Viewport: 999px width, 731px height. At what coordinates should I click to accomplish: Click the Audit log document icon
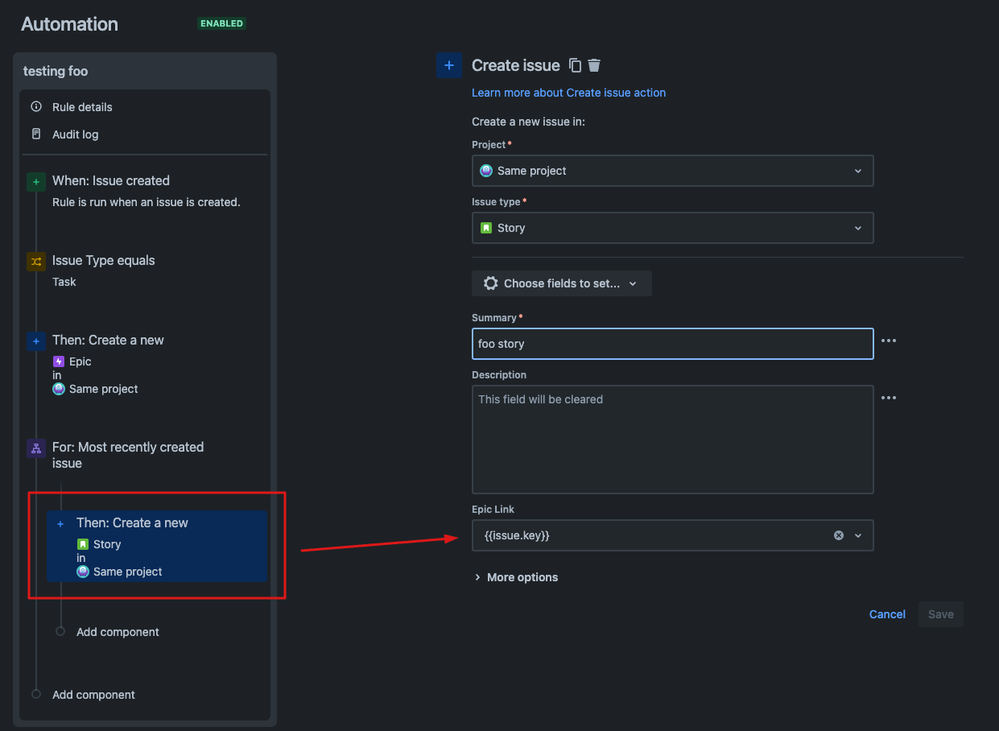(36, 134)
